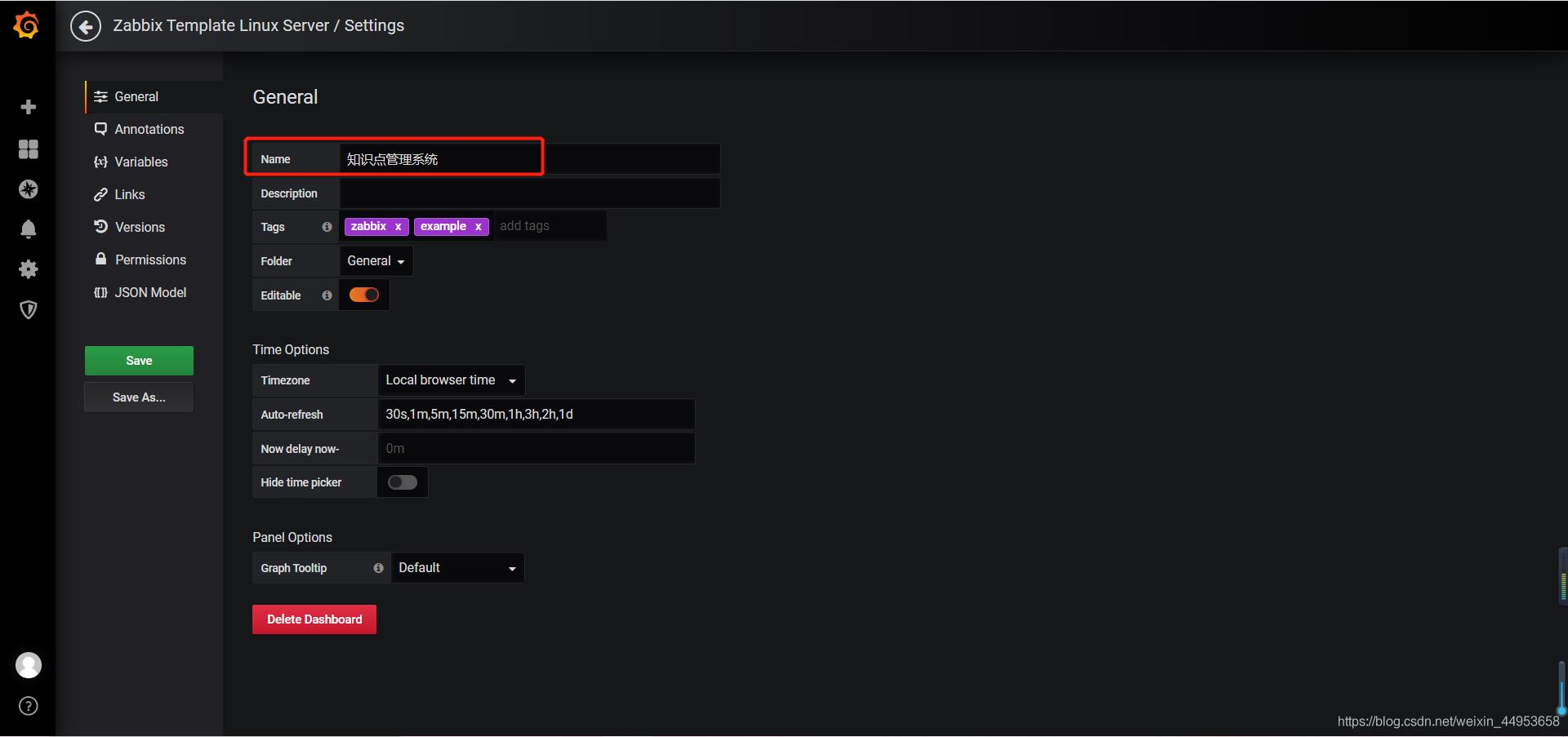Click the Editable info icon
Image resolution: width=1568 pixels, height=737 pixels.
(x=327, y=295)
